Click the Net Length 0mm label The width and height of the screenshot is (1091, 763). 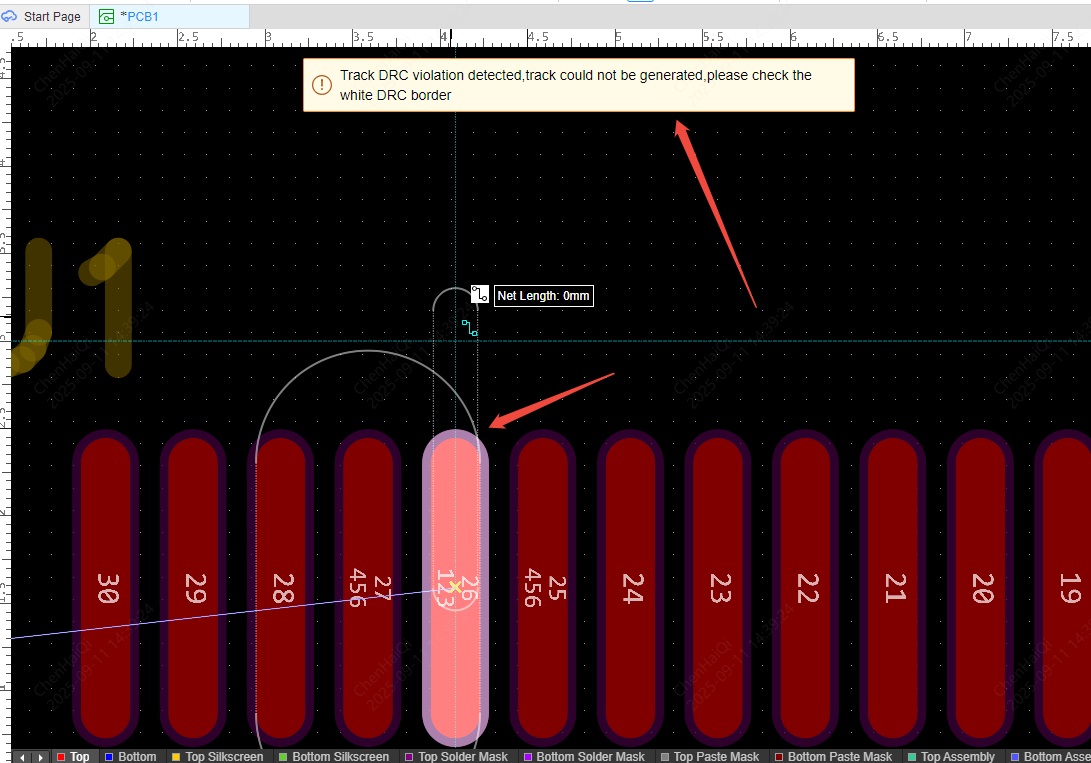(544, 296)
